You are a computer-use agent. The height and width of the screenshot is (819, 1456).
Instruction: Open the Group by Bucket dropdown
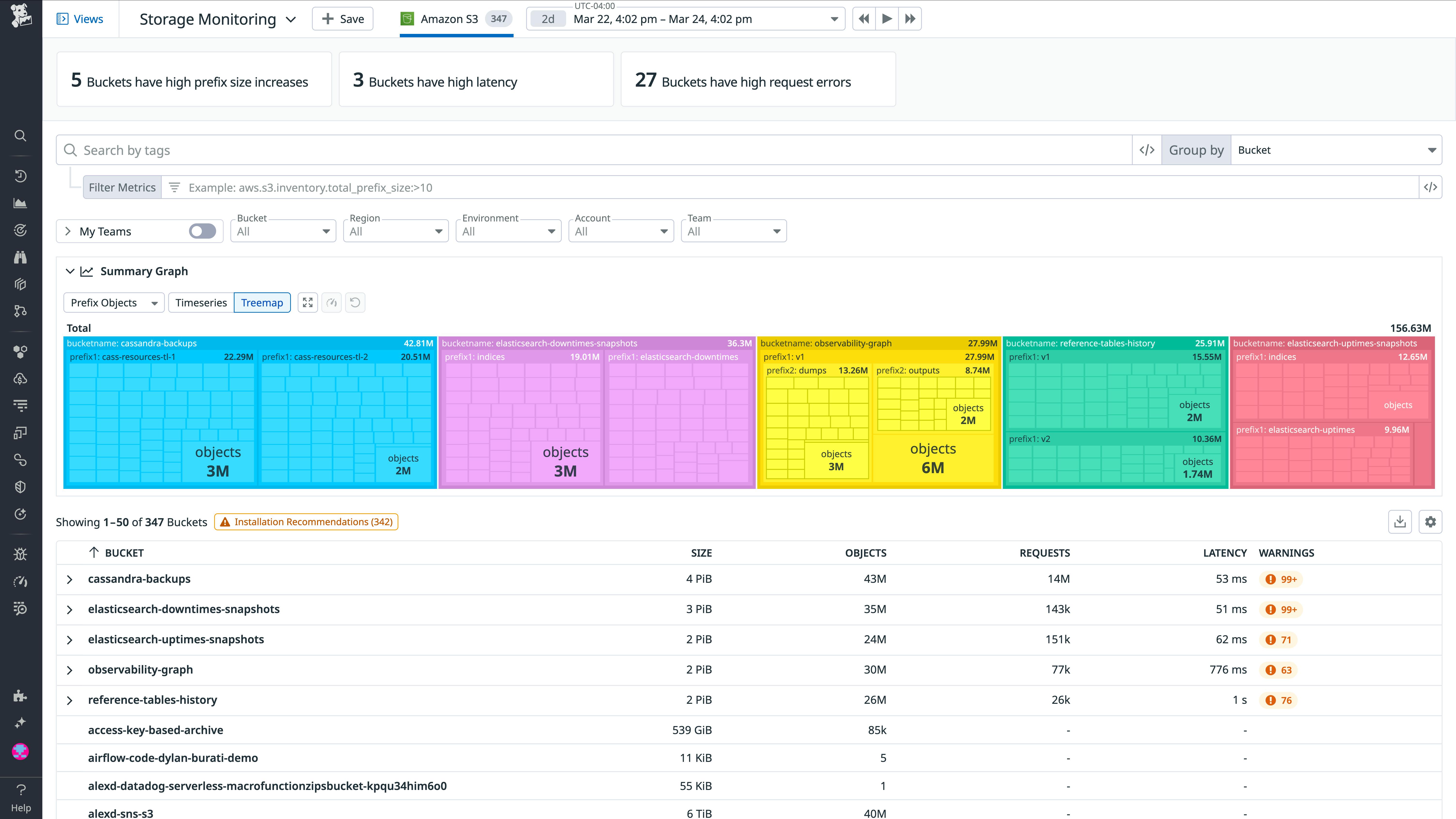click(x=1336, y=149)
